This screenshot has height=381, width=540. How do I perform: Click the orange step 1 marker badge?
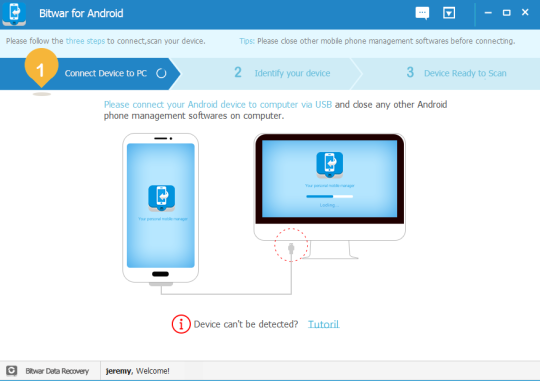pyautogui.click(x=41, y=68)
